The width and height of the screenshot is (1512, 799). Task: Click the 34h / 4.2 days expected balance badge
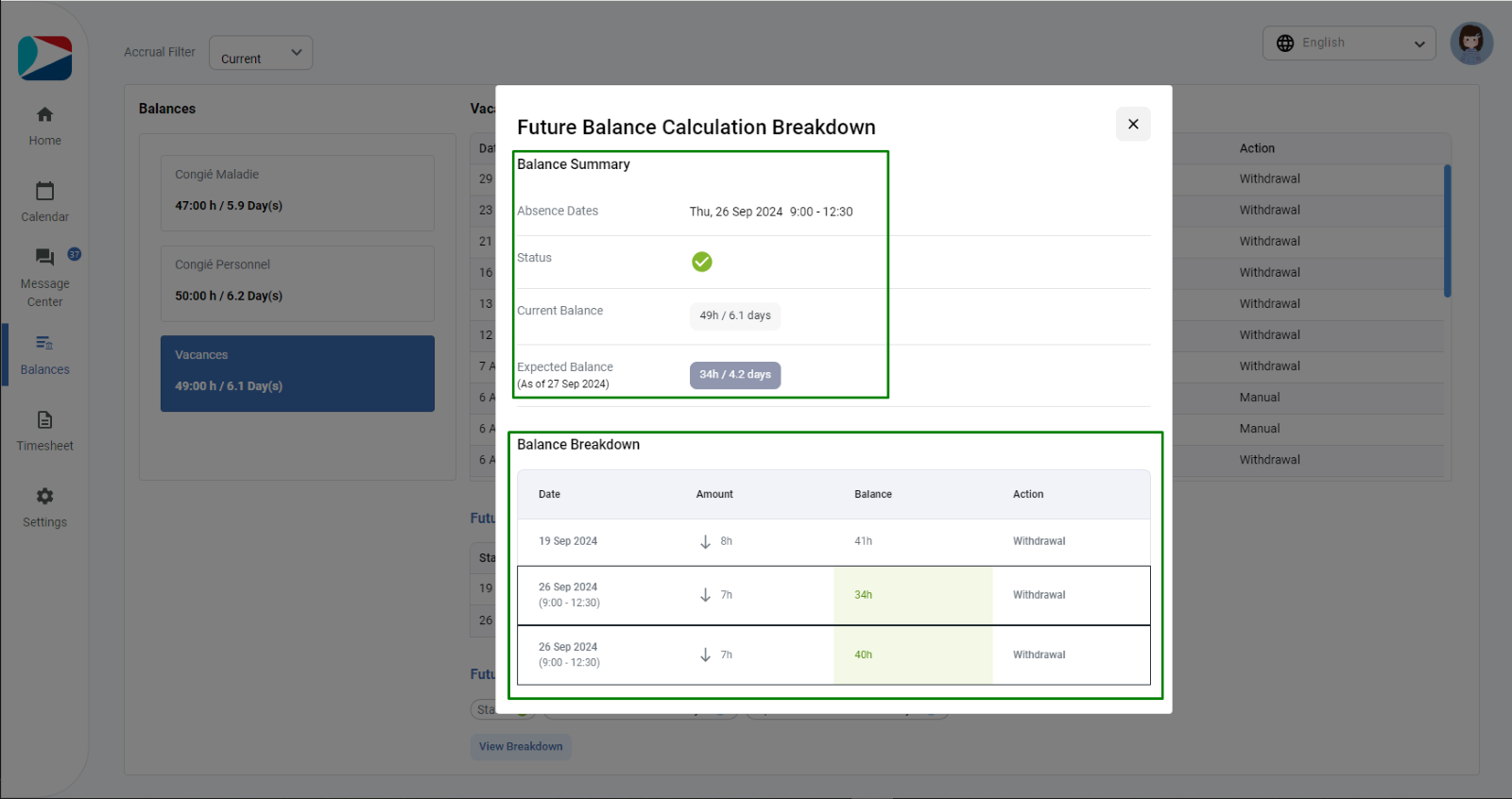pyautogui.click(x=735, y=375)
